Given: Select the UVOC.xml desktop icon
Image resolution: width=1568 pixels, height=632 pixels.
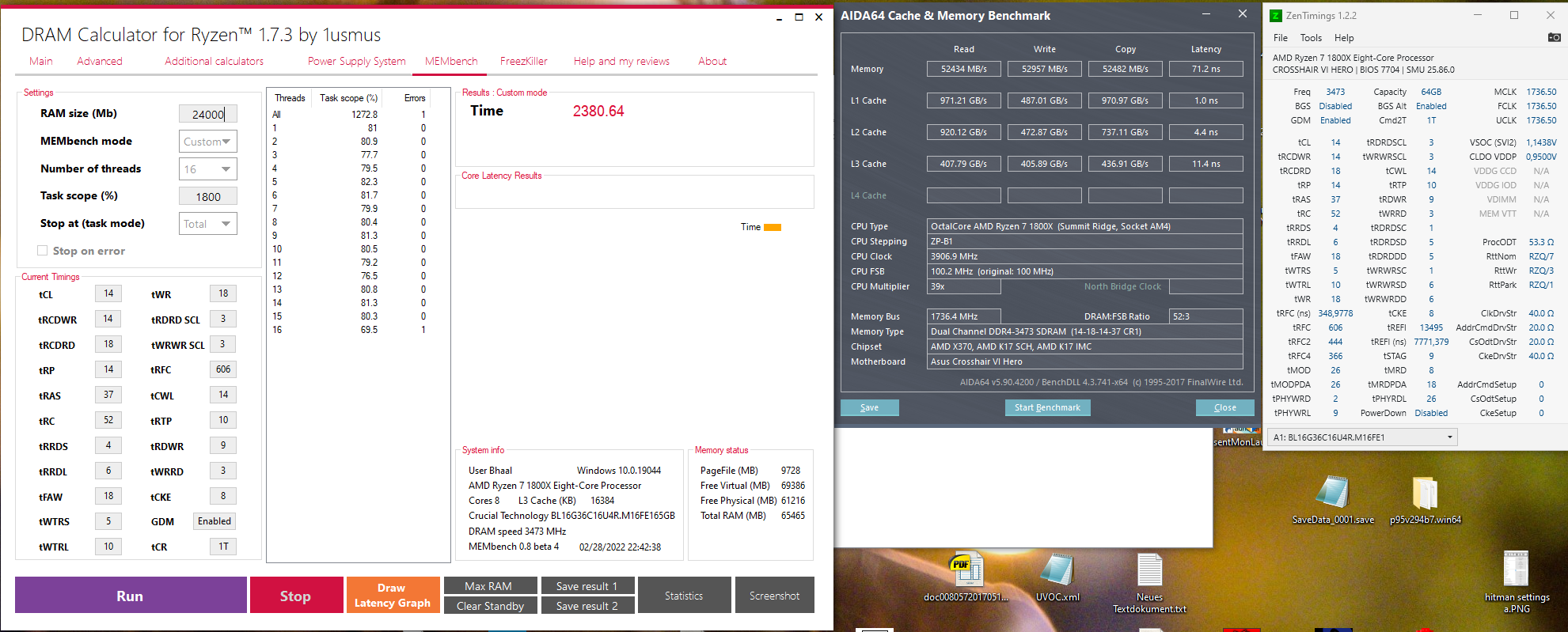Looking at the screenshot, I should pyautogui.click(x=1057, y=577).
